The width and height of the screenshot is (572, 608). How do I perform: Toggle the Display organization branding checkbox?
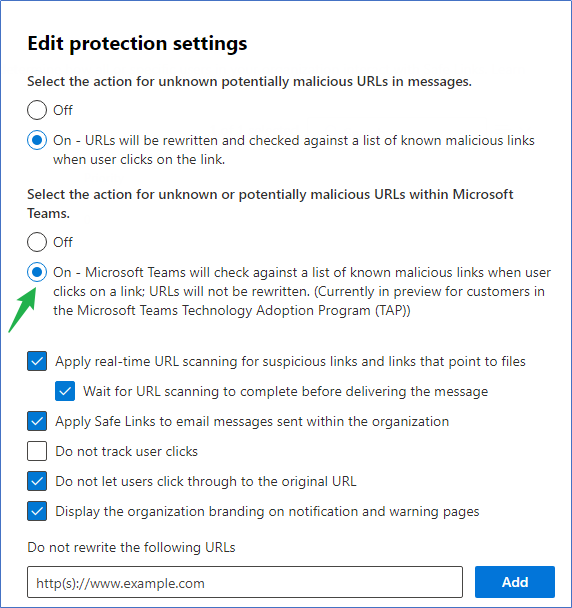point(37,511)
